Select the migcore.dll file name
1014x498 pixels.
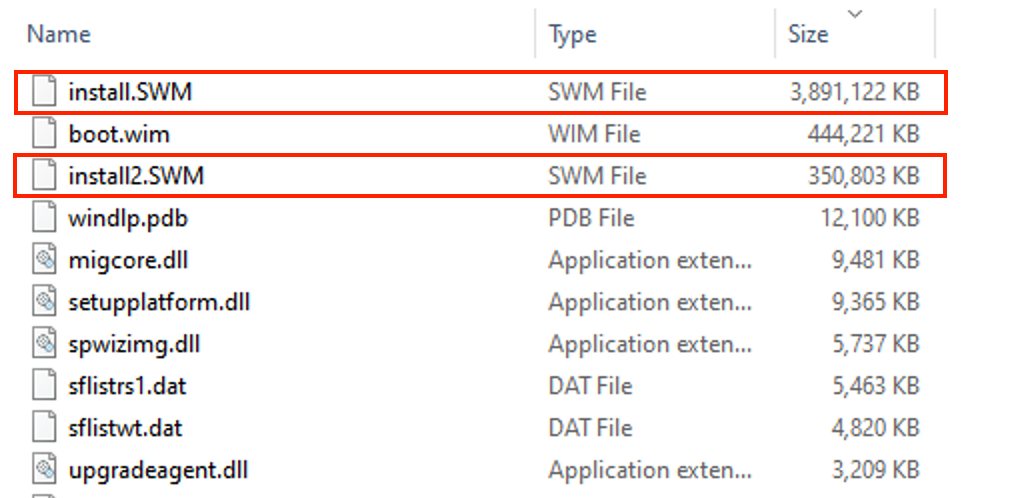(128, 260)
